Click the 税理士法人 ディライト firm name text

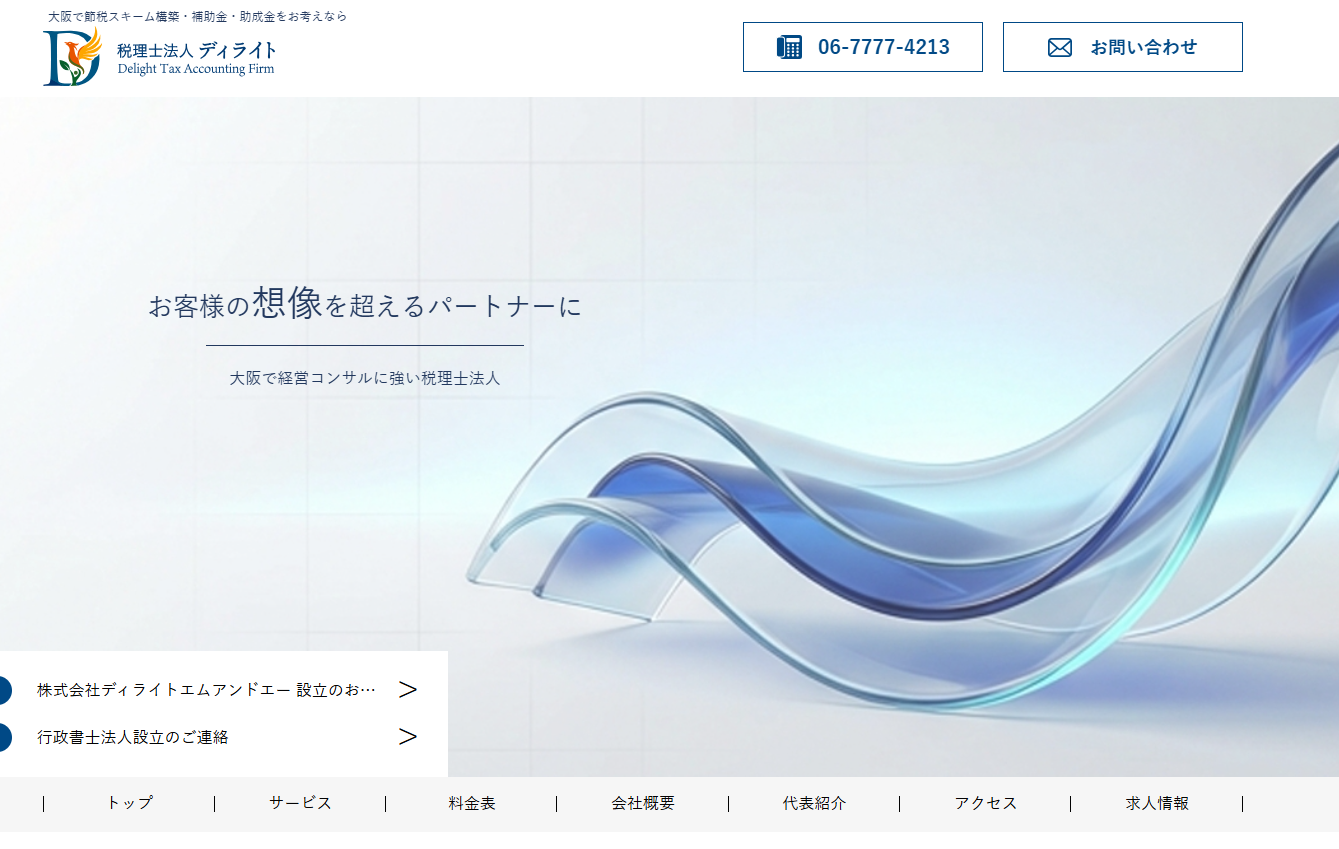(197, 50)
